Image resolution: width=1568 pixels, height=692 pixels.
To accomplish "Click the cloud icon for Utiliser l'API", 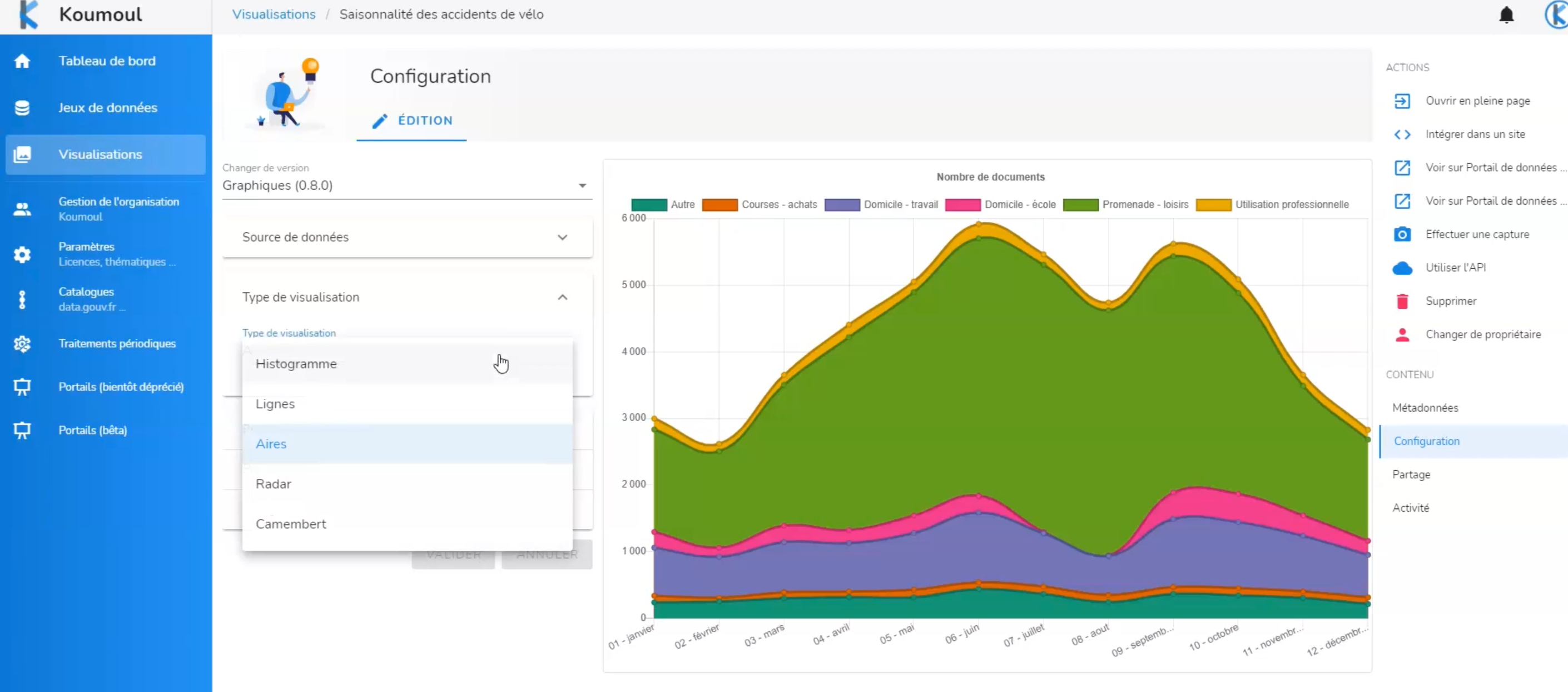I will [x=1402, y=268].
